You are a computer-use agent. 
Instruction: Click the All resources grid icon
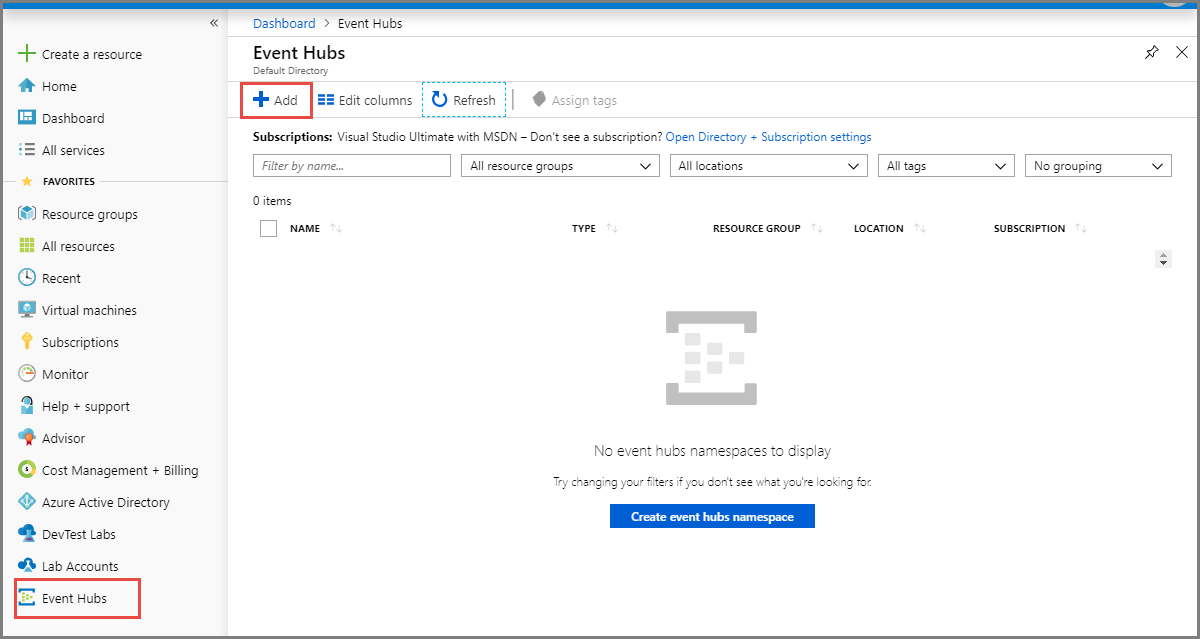click(27, 246)
